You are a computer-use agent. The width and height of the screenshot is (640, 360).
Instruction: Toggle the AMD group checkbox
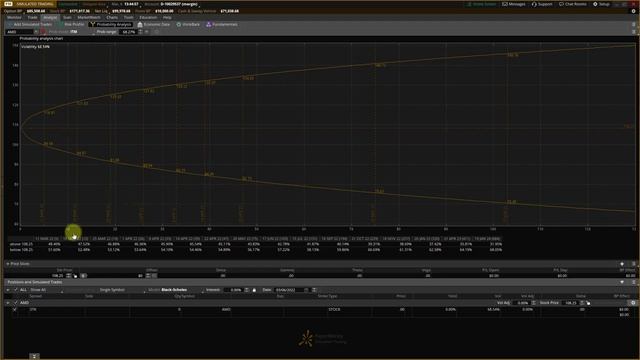[16, 303]
